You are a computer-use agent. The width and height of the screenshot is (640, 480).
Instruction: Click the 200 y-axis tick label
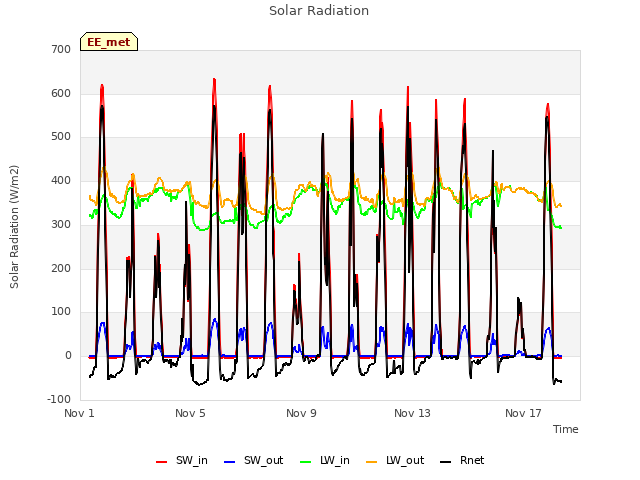point(61,268)
